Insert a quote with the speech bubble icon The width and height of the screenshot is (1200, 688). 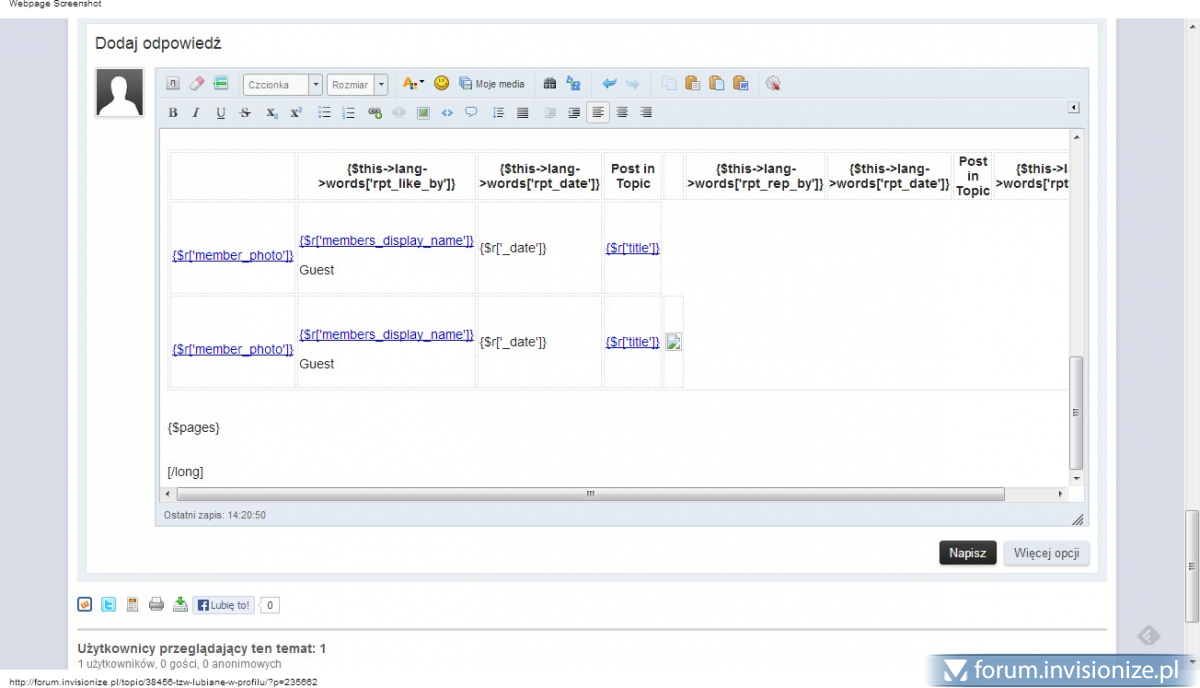click(471, 113)
